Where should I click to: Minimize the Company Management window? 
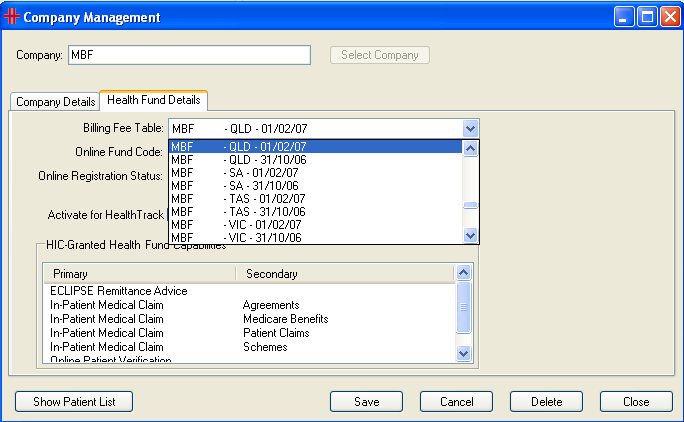624,17
